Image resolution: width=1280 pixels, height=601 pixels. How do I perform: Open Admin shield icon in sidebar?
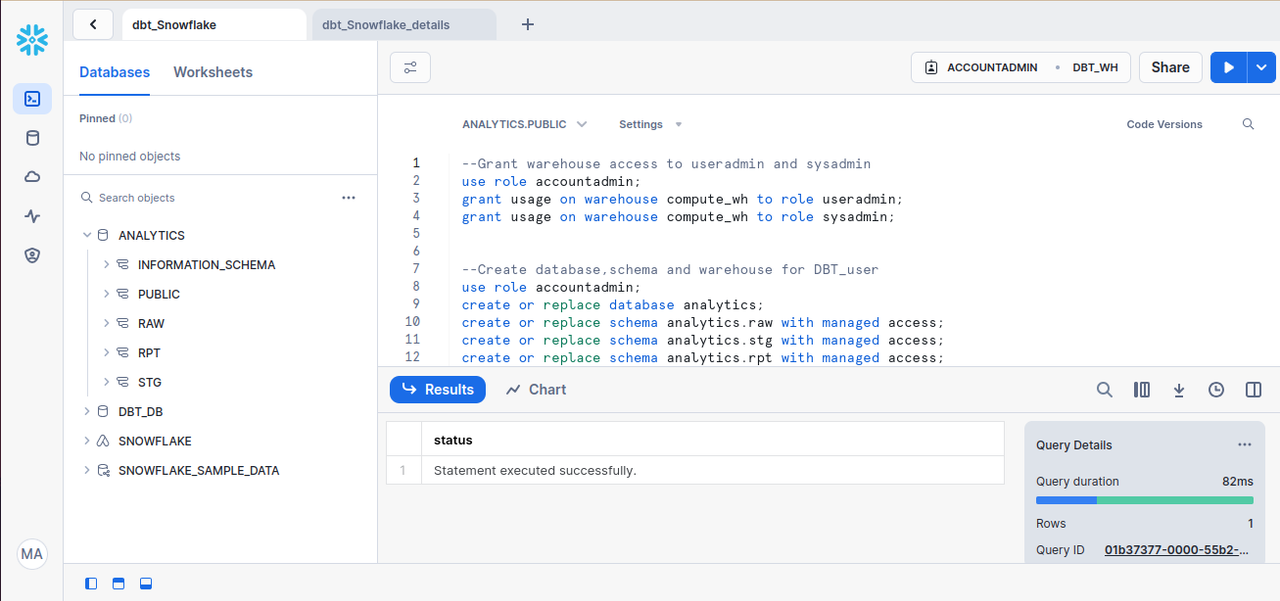32,255
